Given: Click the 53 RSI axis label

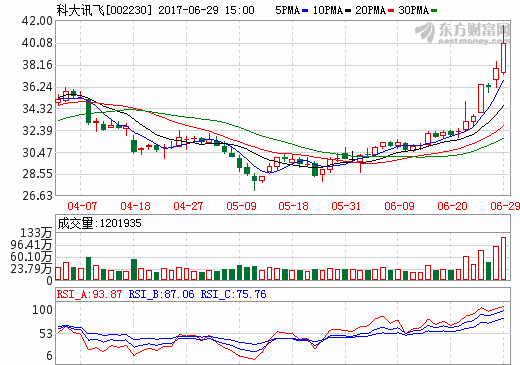Looking at the screenshot, I should (46, 334).
